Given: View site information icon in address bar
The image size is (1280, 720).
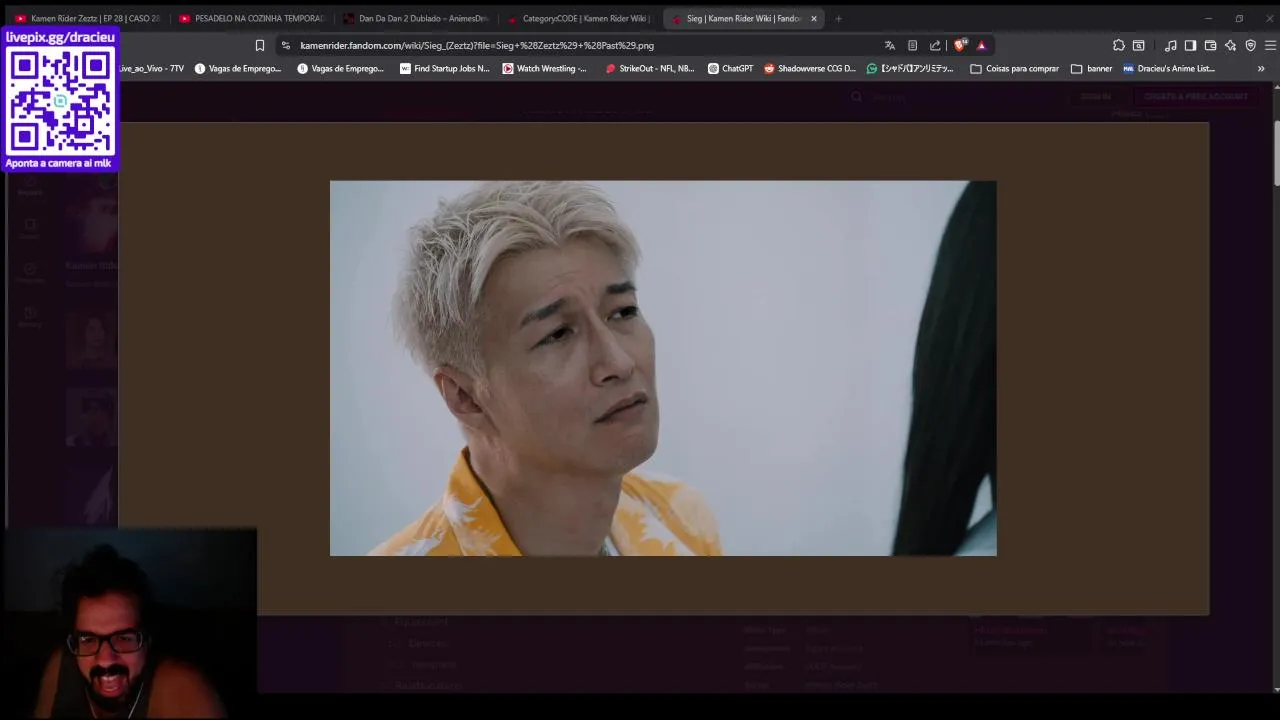Looking at the screenshot, I should point(285,45).
